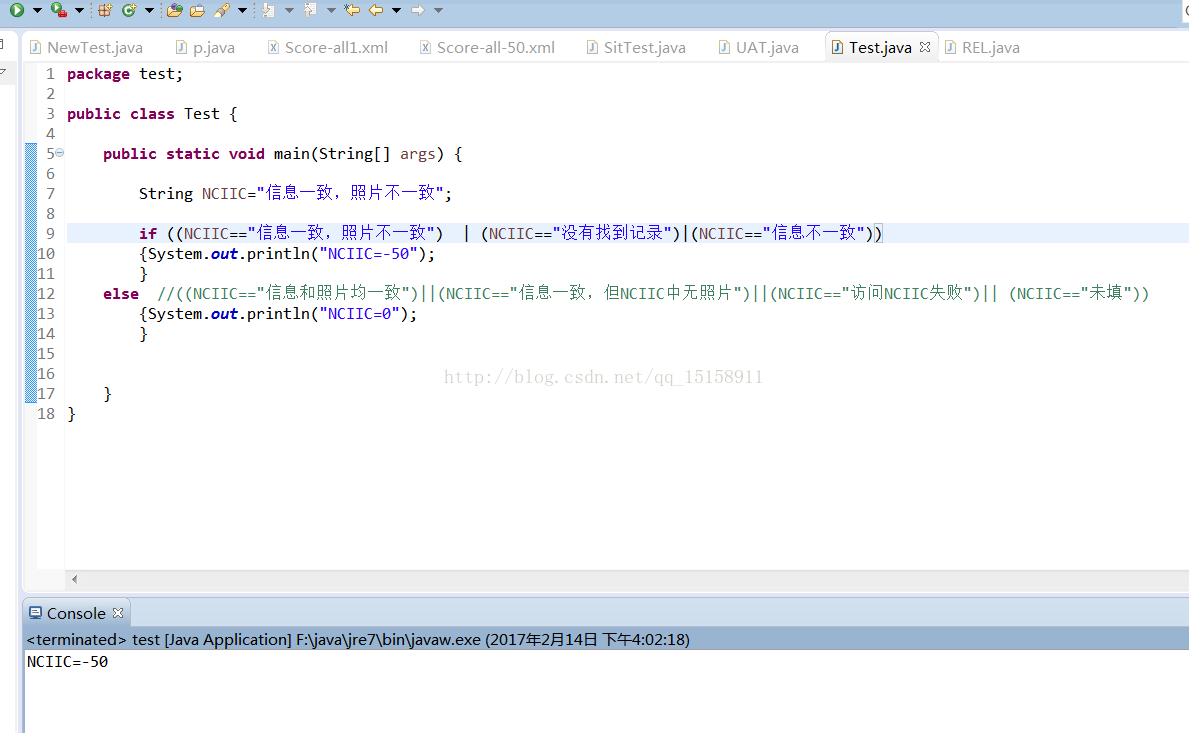Click string "NCIIC=0" in println

point(359,314)
